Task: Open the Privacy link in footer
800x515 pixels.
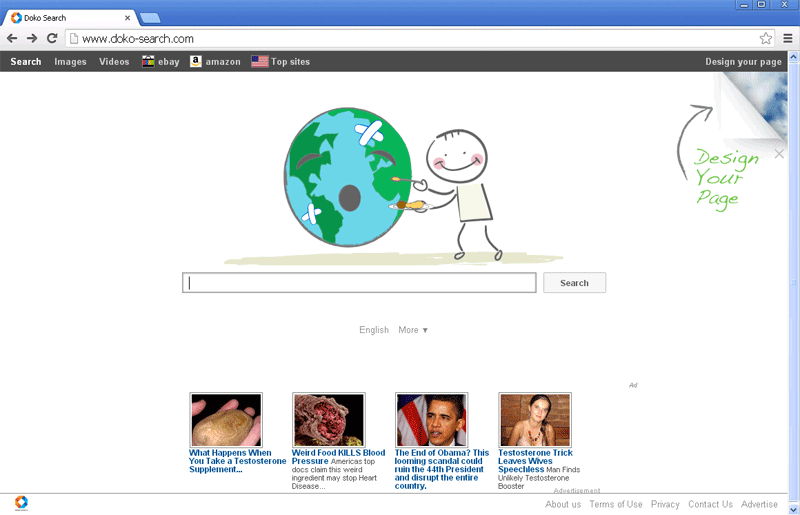Action: (x=665, y=505)
